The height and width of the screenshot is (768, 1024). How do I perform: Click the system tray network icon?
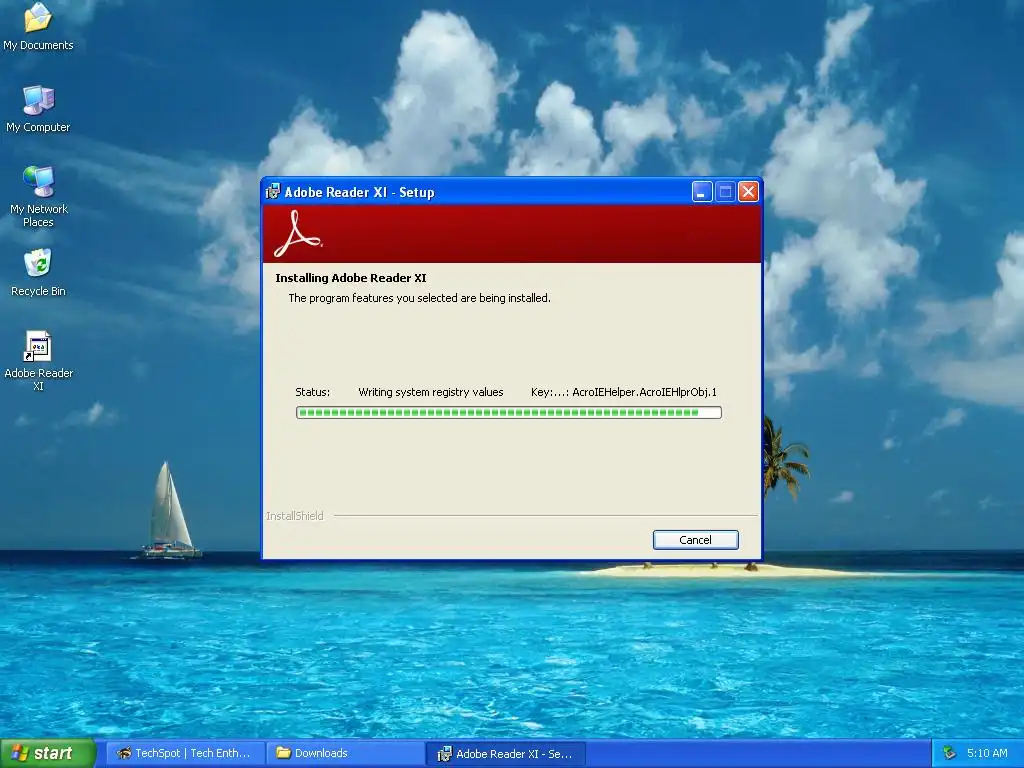949,754
